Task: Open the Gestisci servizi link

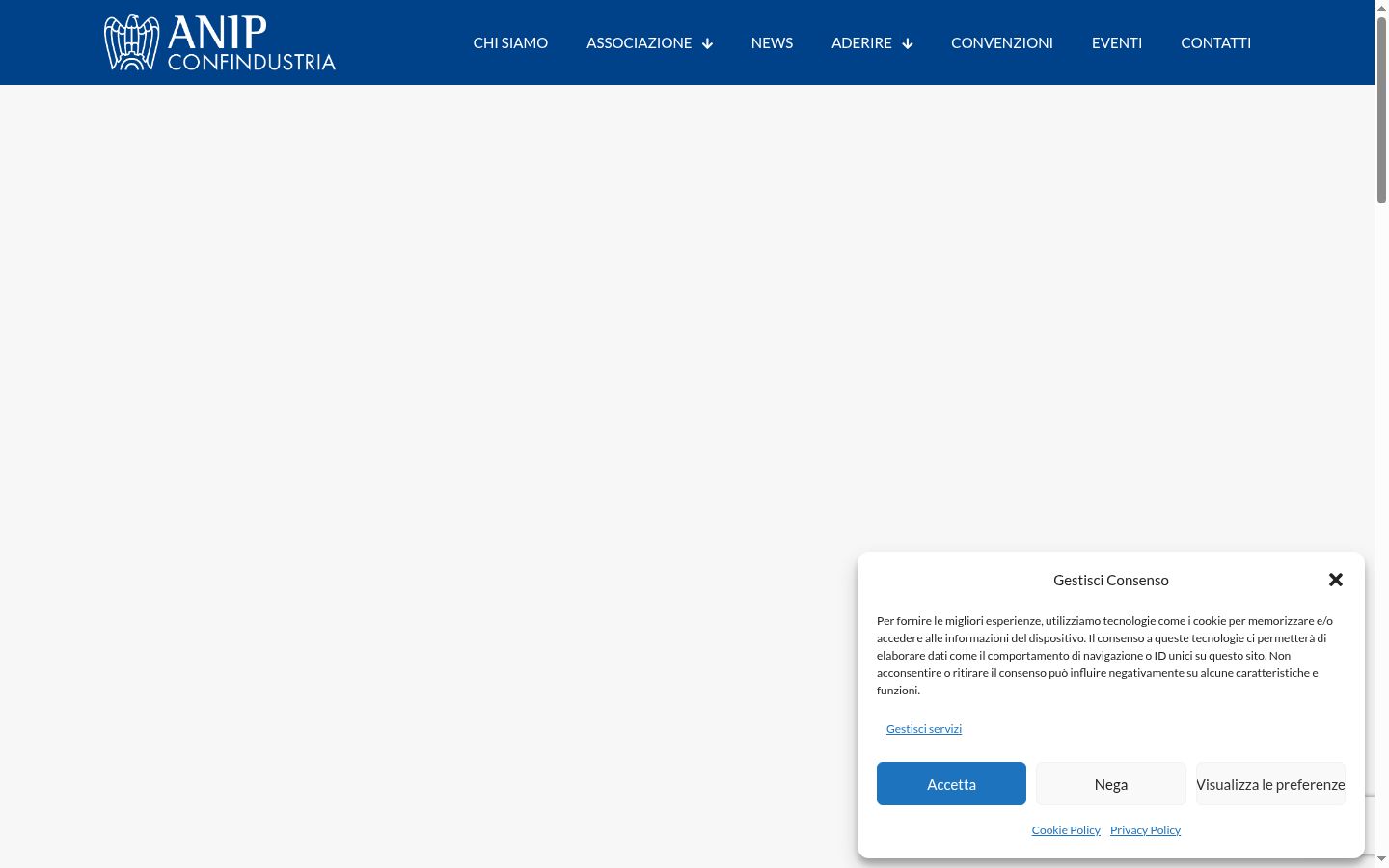Action: pos(924,729)
